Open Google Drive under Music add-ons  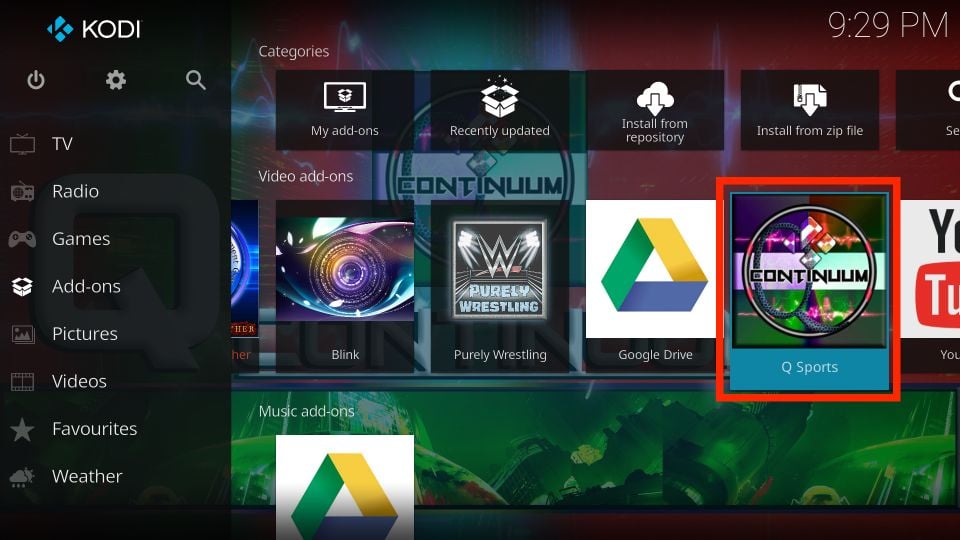[x=345, y=487]
